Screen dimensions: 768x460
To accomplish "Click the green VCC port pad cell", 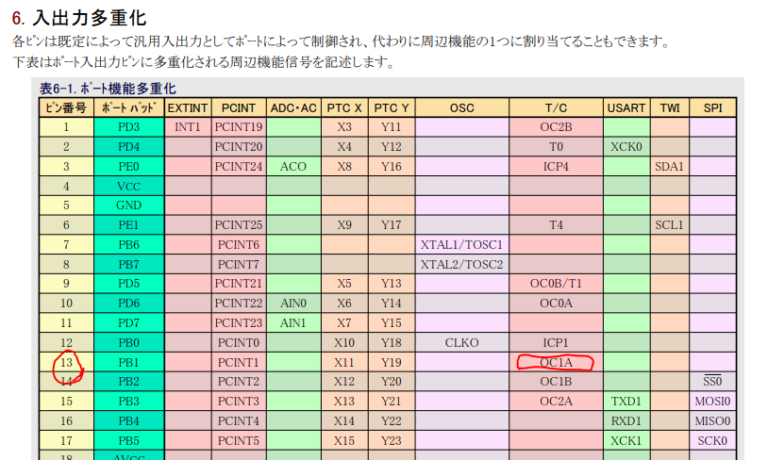I will click(128, 186).
